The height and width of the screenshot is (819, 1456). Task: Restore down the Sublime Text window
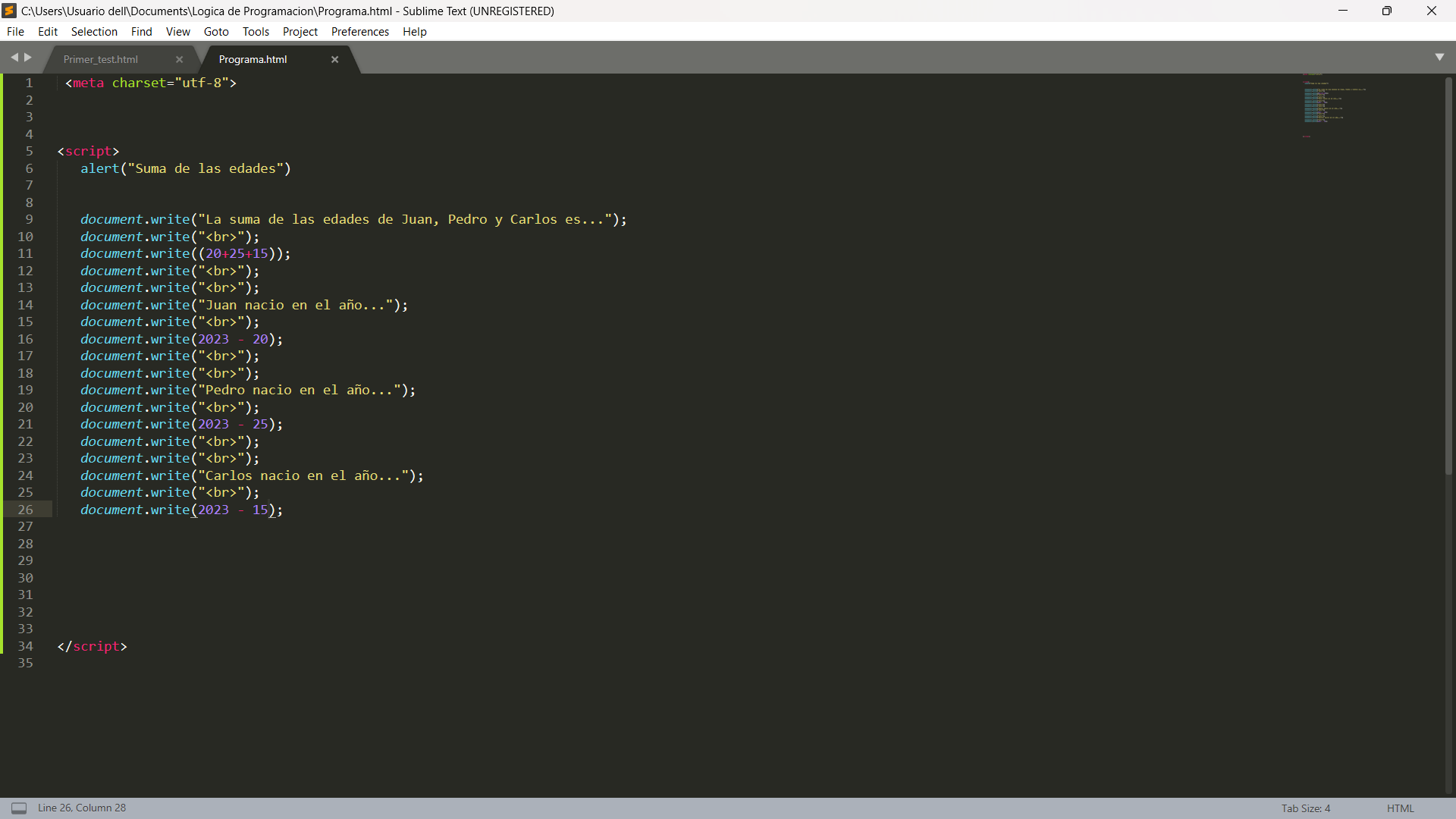tap(1386, 11)
